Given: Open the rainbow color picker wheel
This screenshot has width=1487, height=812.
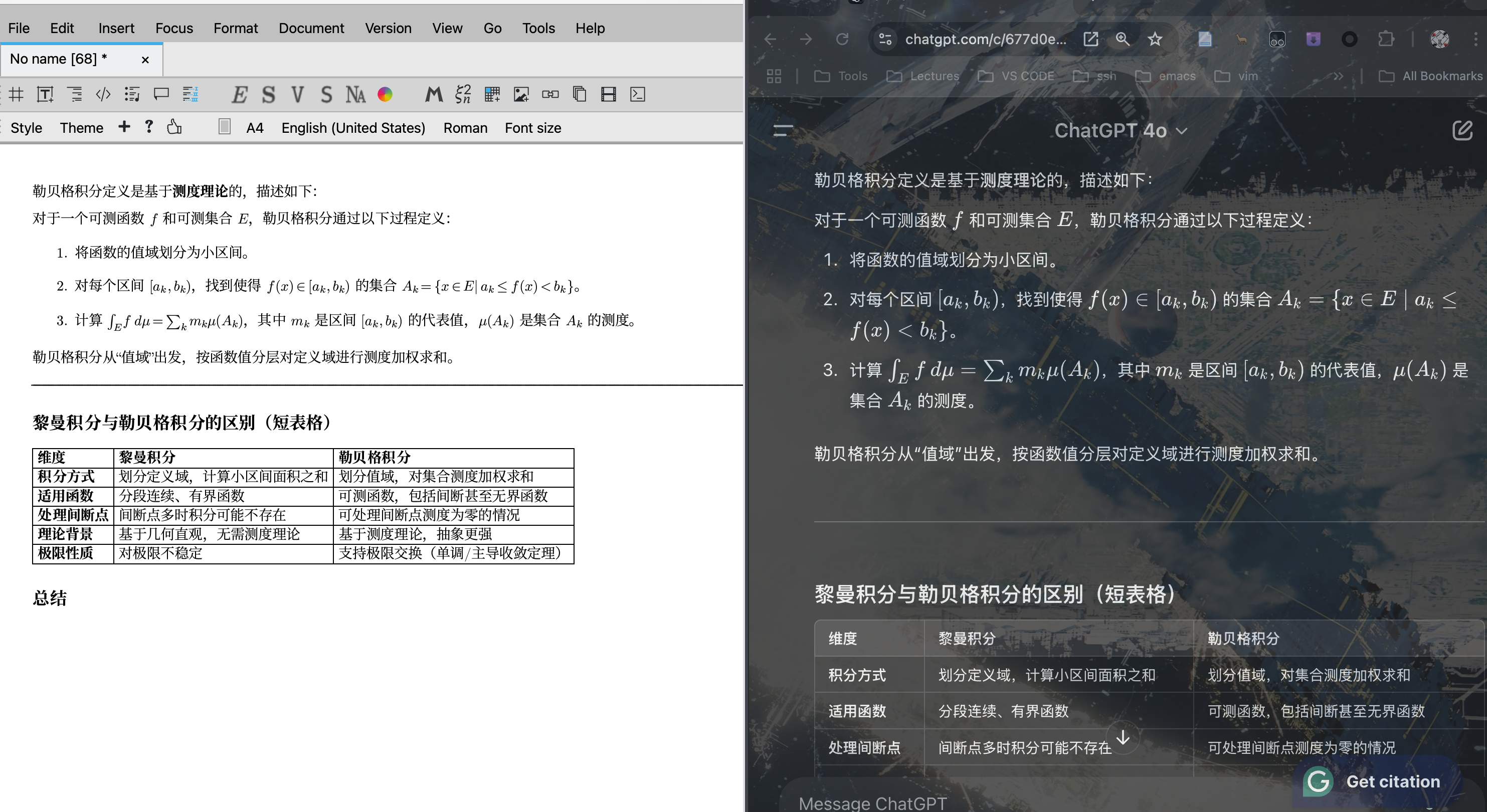Looking at the screenshot, I should [x=385, y=95].
